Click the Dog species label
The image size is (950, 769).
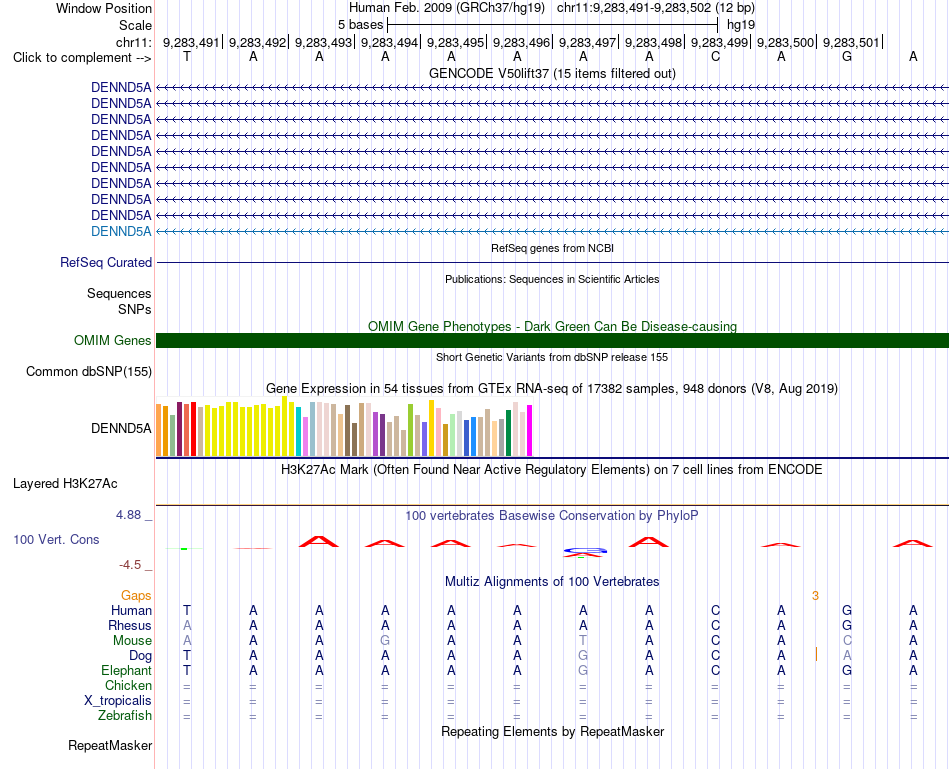pos(141,656)
